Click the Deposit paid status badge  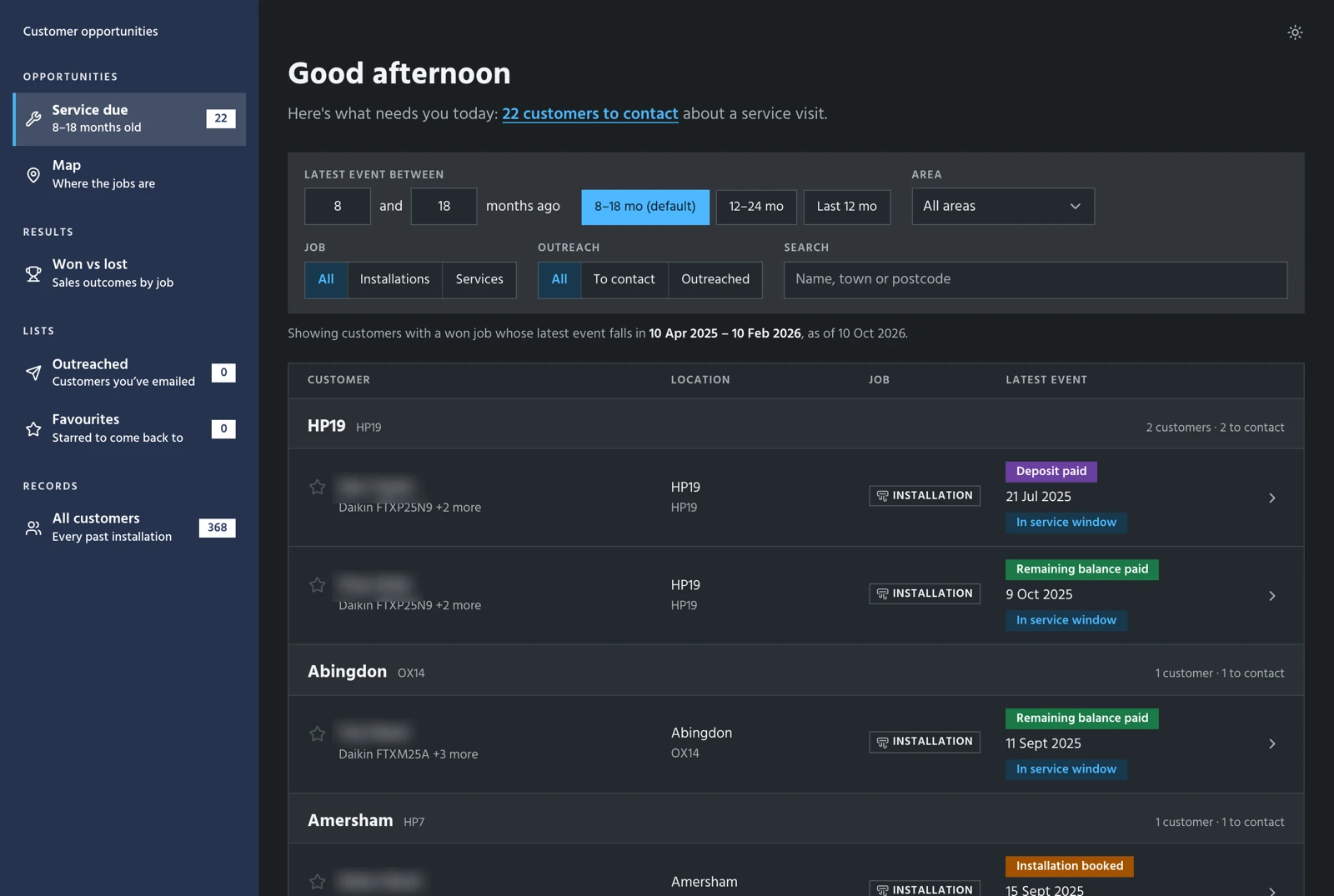1051,472
